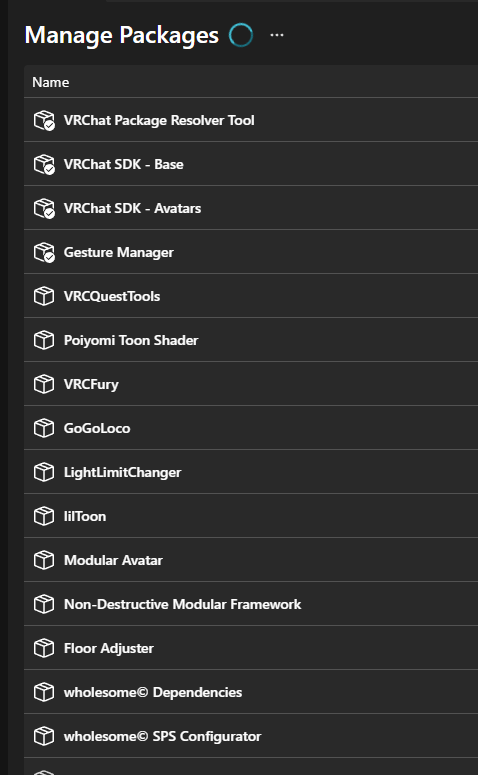Screen dimensions: 478x775
Task: Click the Poiyomi Toon Shader package icon
Action: pyautogui.click(x=44, y=340)
